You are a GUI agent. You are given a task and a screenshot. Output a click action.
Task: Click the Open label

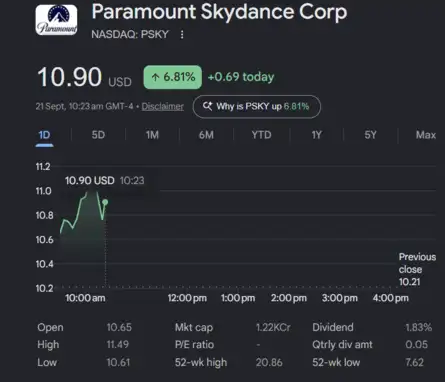[x=50, y=327]
